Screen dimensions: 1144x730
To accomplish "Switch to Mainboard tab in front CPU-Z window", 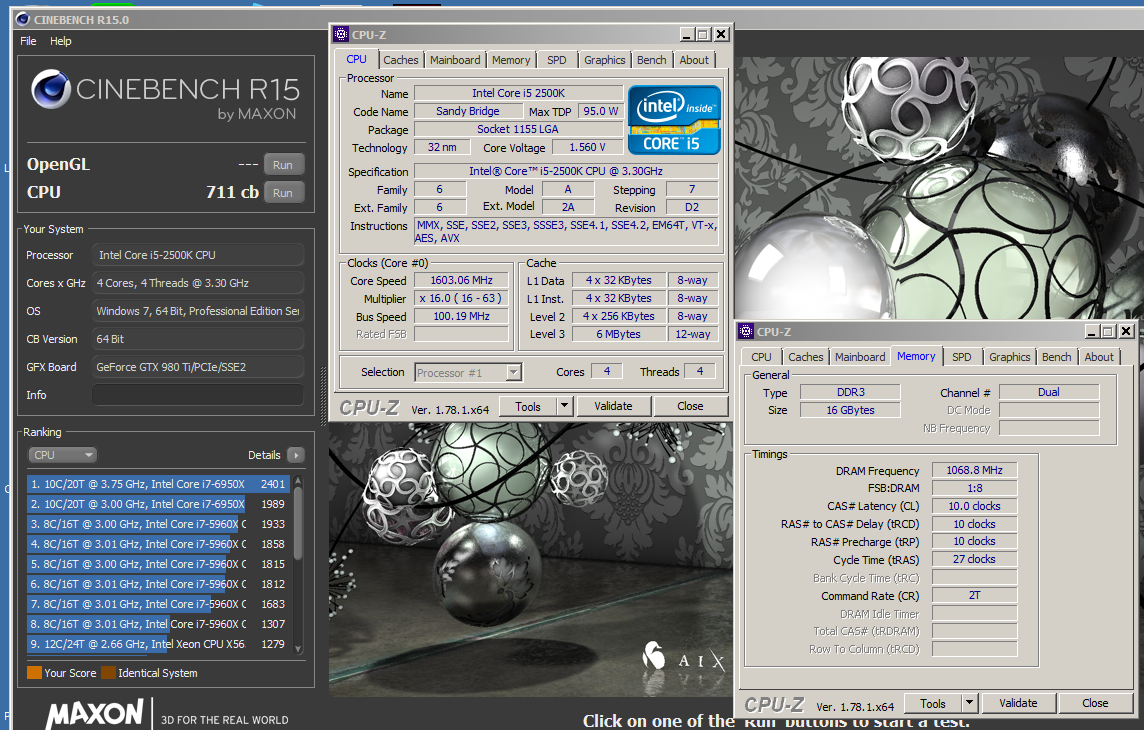I will (x=455, y=60).
